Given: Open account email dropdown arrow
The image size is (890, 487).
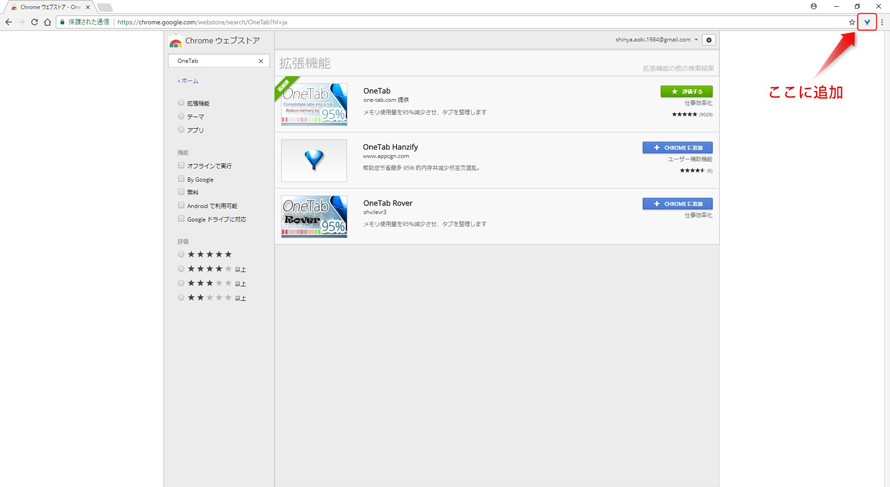Looking at the screenshot, I should (696, 40).
